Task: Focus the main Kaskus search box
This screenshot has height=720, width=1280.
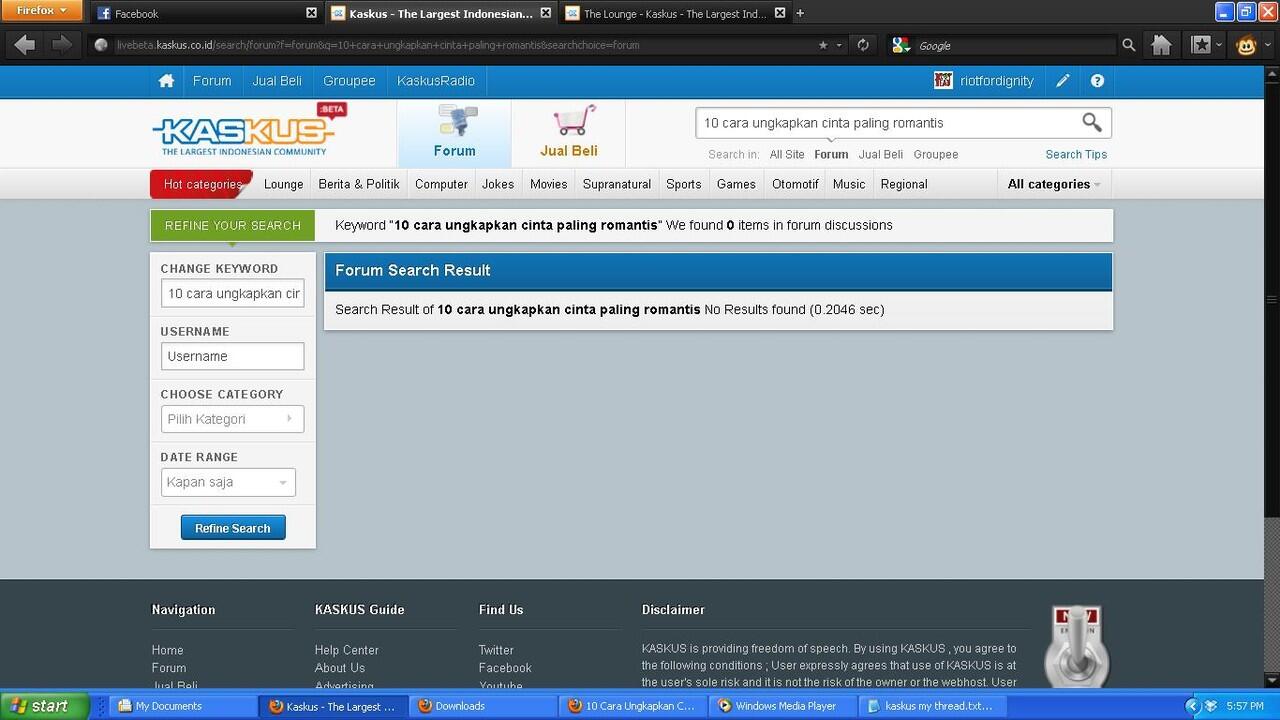Action: click(x=888, y=123)
